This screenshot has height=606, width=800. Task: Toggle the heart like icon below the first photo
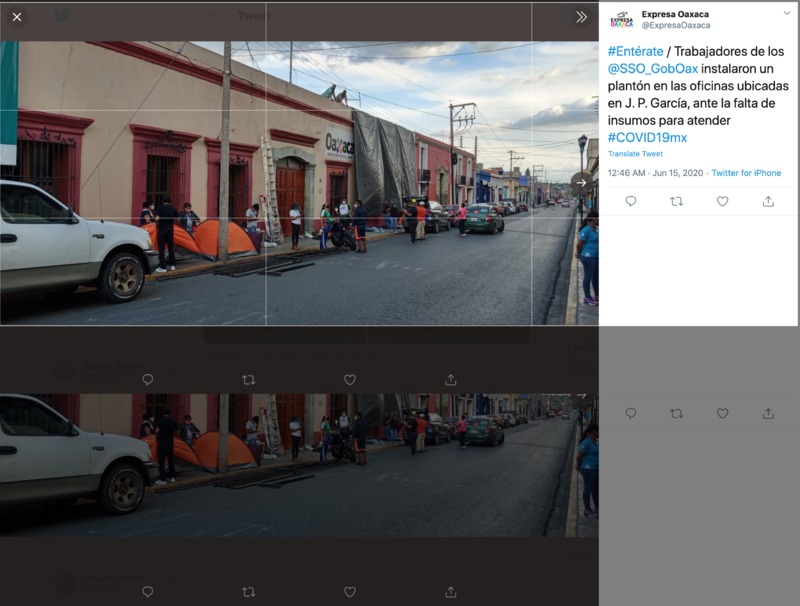tap(349, 380)
